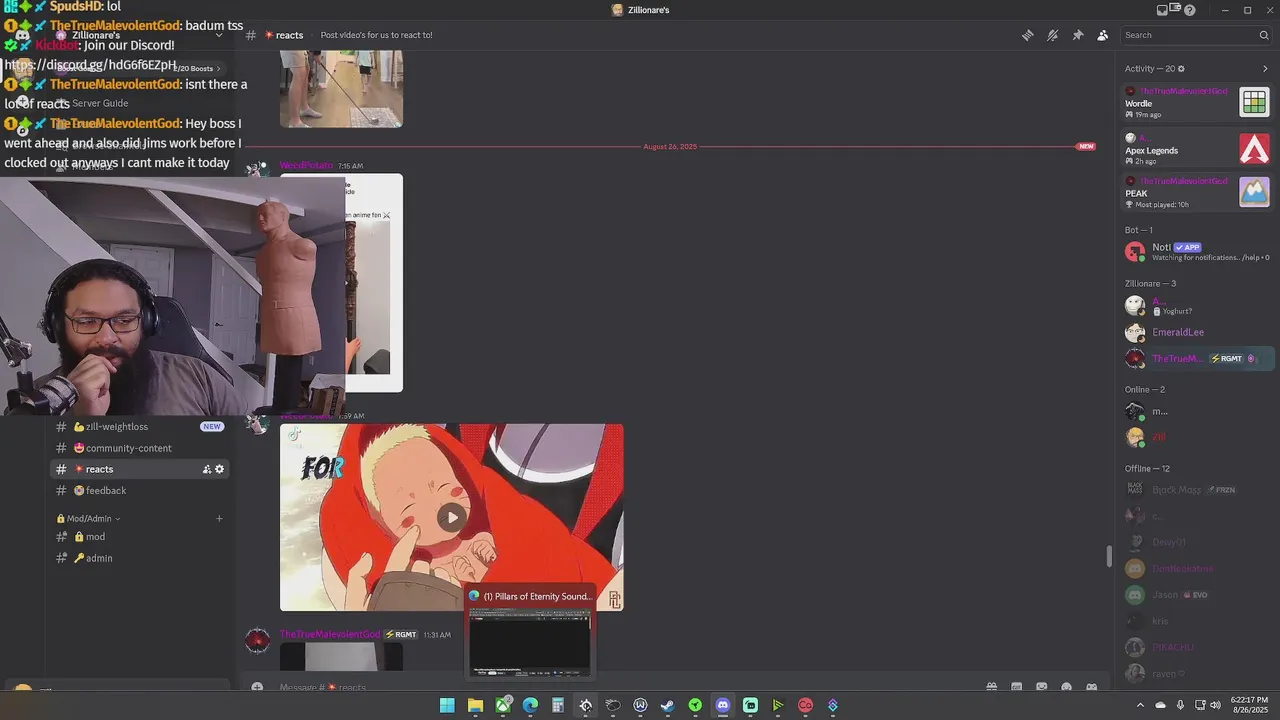Open Activity settings gear icon
Viewport: 1280px width, 720px height.
point(1181,69)
